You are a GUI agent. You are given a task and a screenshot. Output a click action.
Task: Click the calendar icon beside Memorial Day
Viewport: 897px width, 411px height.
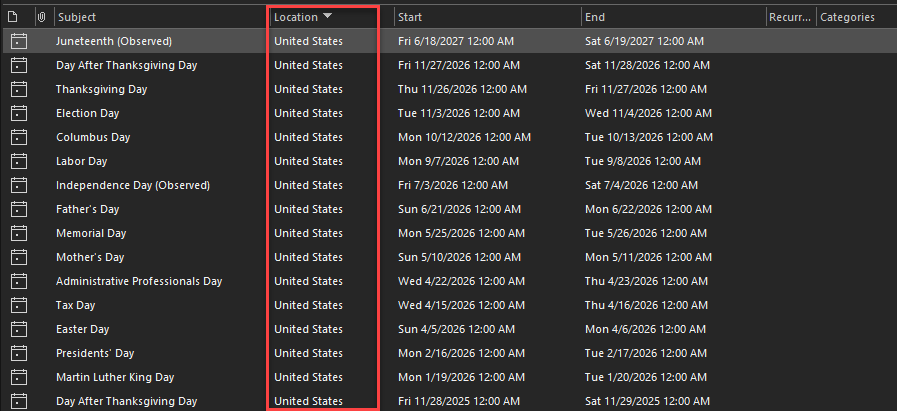pyautogui.click(x=18, y=233)
